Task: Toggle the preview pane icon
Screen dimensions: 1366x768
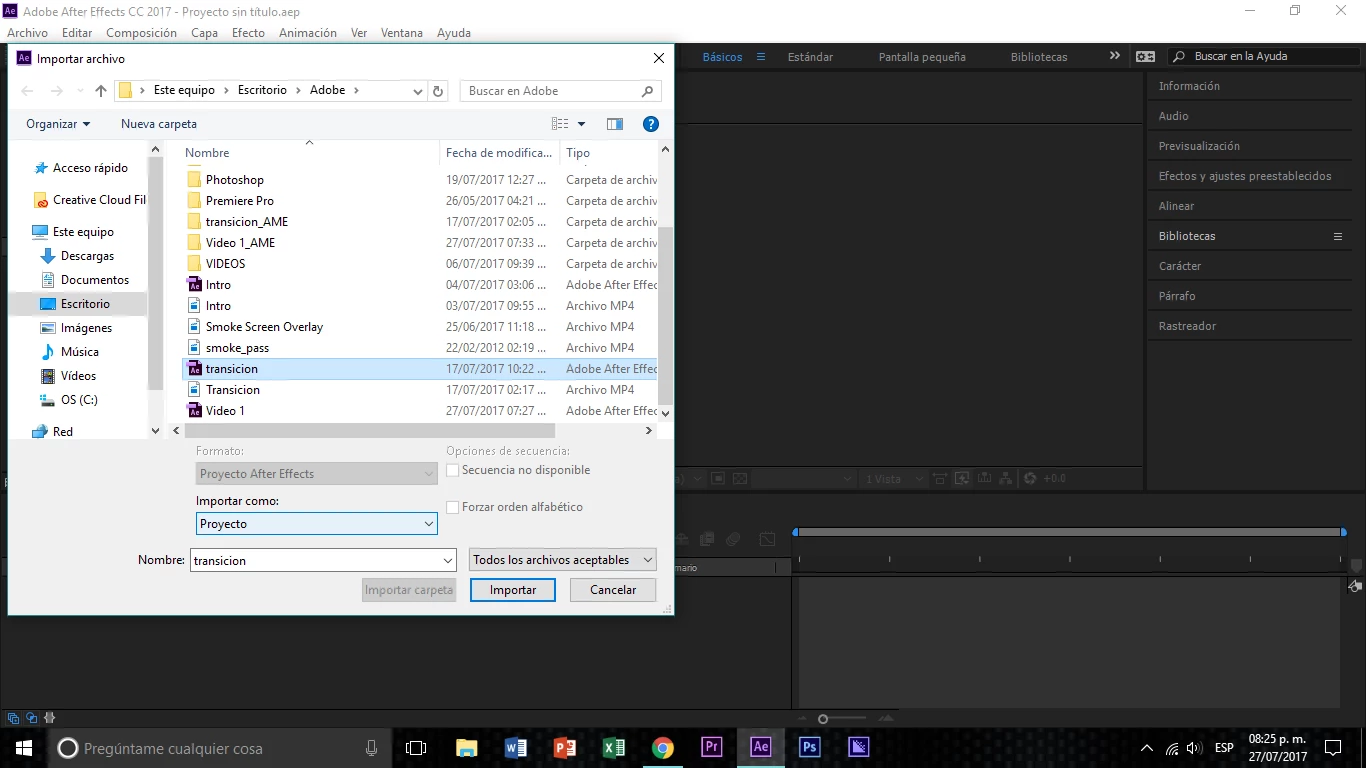Action: click(615, 124)
